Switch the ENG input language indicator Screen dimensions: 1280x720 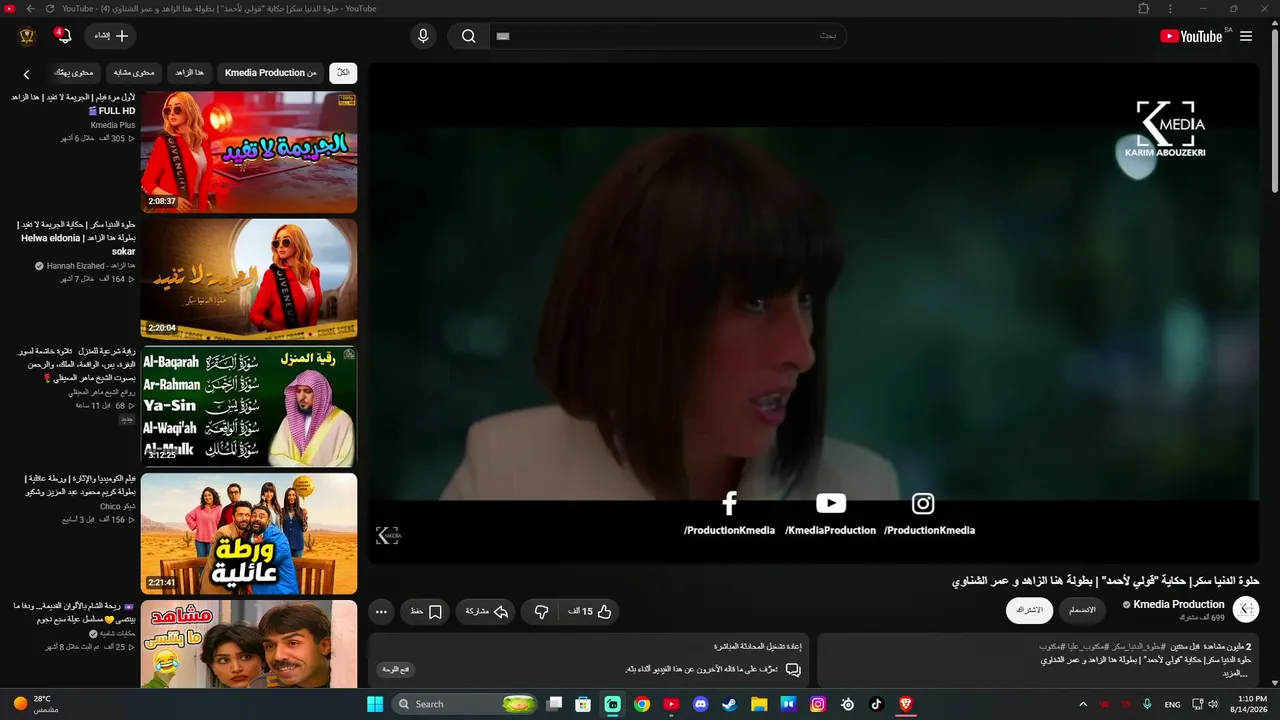click(x=1173, y=704)
